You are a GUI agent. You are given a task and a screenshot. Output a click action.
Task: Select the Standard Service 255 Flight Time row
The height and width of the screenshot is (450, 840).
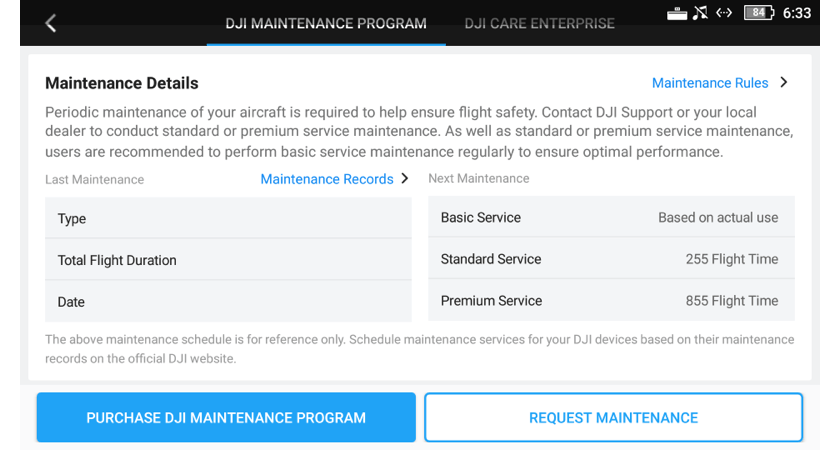click(611, 259)
